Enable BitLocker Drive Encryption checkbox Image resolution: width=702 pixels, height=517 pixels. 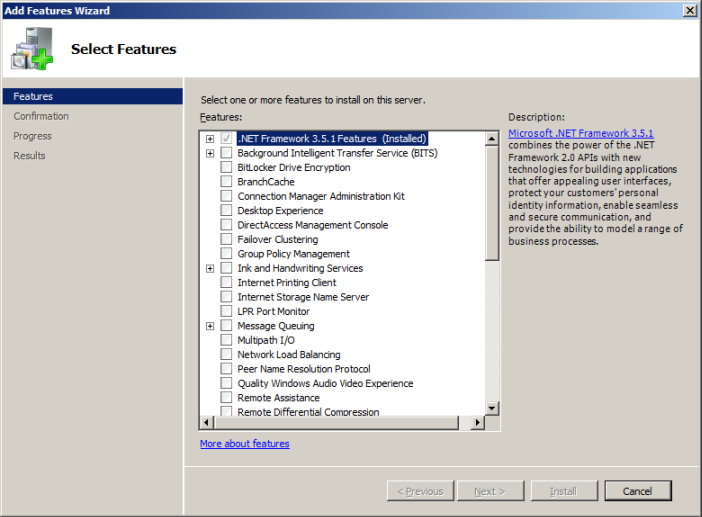pos(226,167)
